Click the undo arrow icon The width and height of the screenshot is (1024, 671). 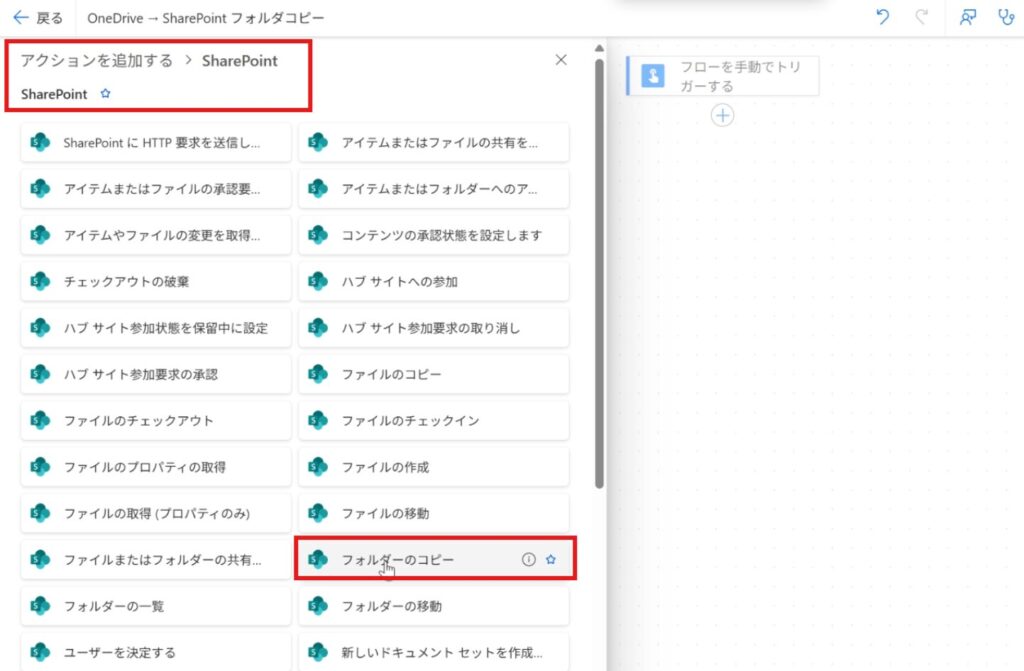click(883, 18)
